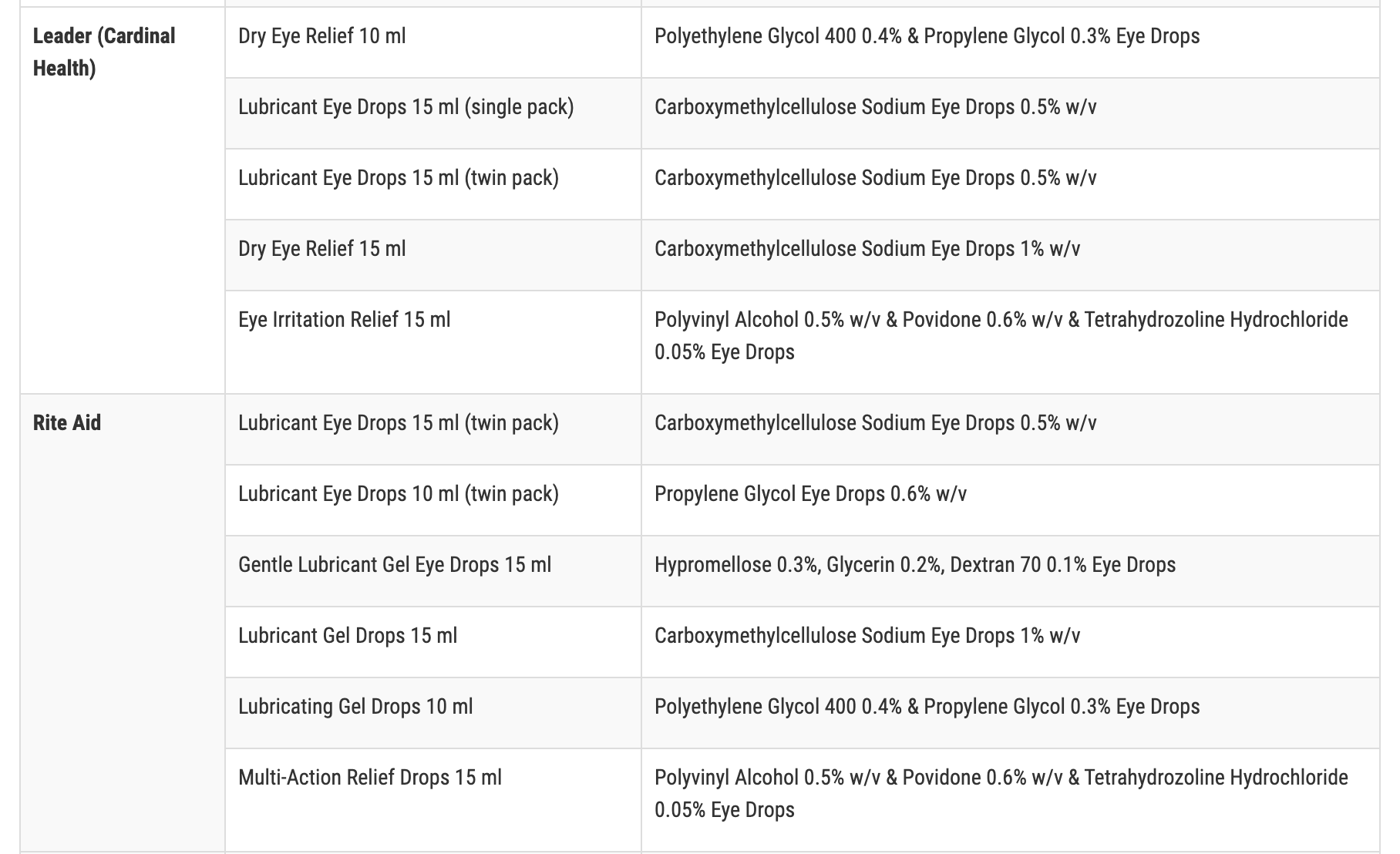Click Multi-Action Relief Drops 15 ml

pos(369,778)
